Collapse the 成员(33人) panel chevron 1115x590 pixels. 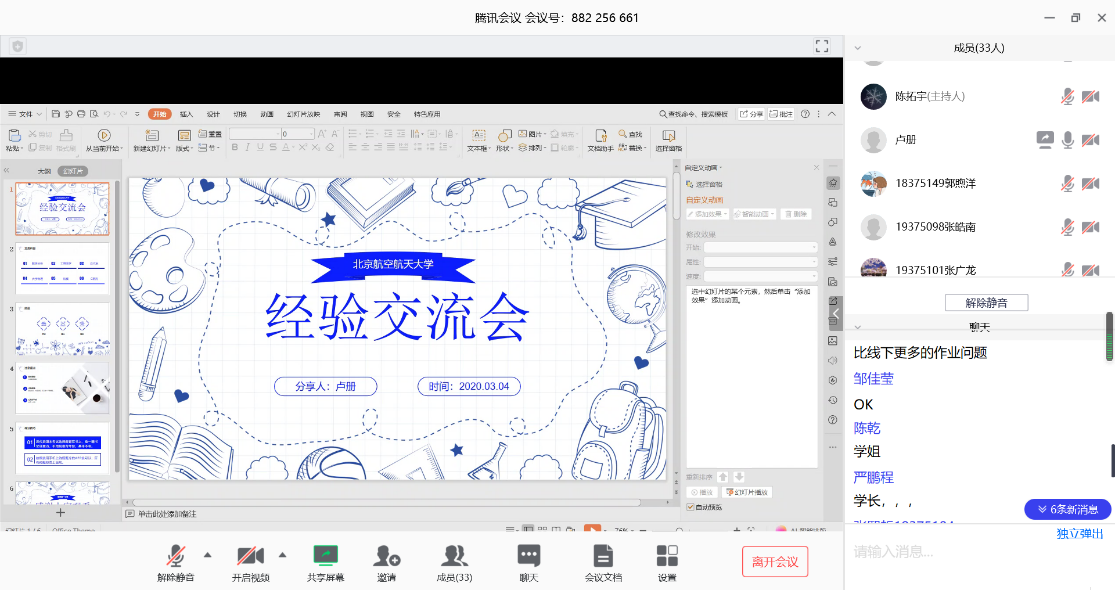857,47
